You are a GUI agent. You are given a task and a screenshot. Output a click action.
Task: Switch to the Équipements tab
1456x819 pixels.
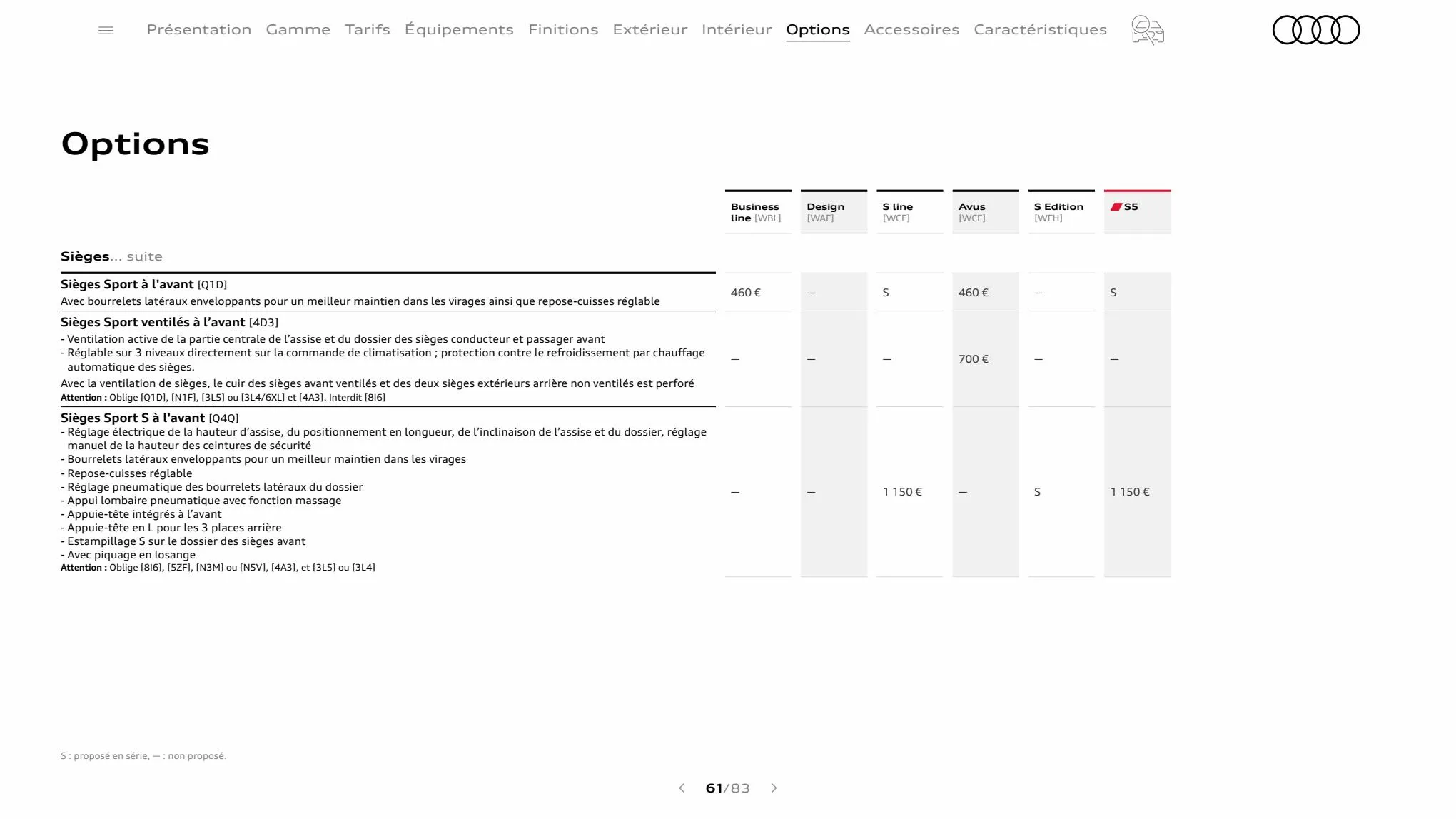pos(459,29)
